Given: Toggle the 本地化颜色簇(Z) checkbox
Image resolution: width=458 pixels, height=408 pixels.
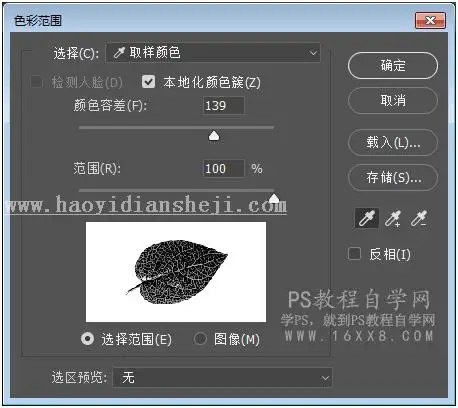Looking at the screenshot, I should (148, 82).
